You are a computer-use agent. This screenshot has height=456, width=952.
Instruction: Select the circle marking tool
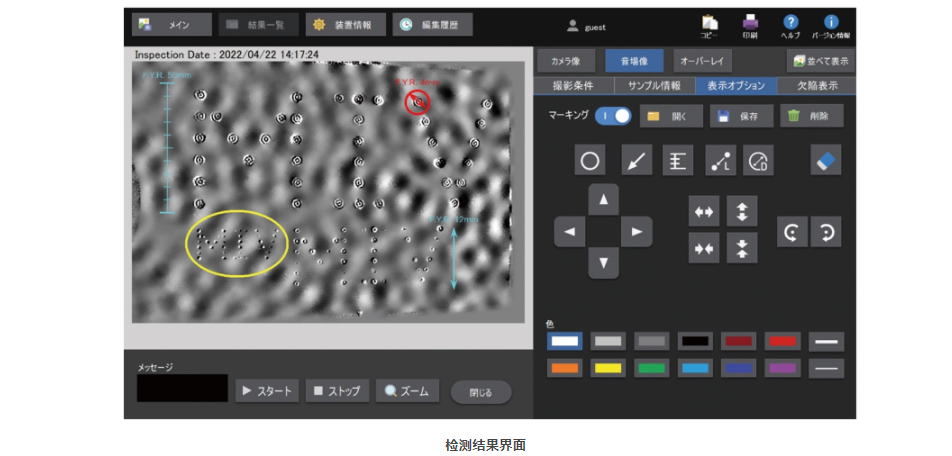[x=590, y=161]
